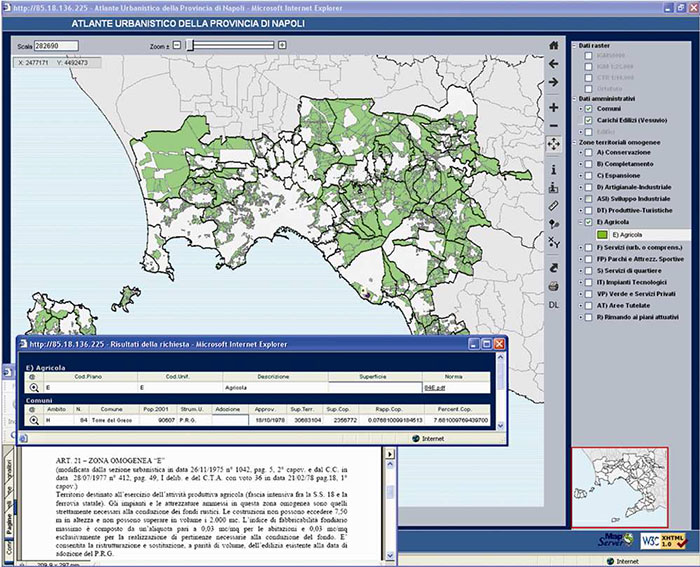Viewport: 700px width, 567px height.
Task: Uncheck the Comuni layer checkbox
Action: pos(588,109)
